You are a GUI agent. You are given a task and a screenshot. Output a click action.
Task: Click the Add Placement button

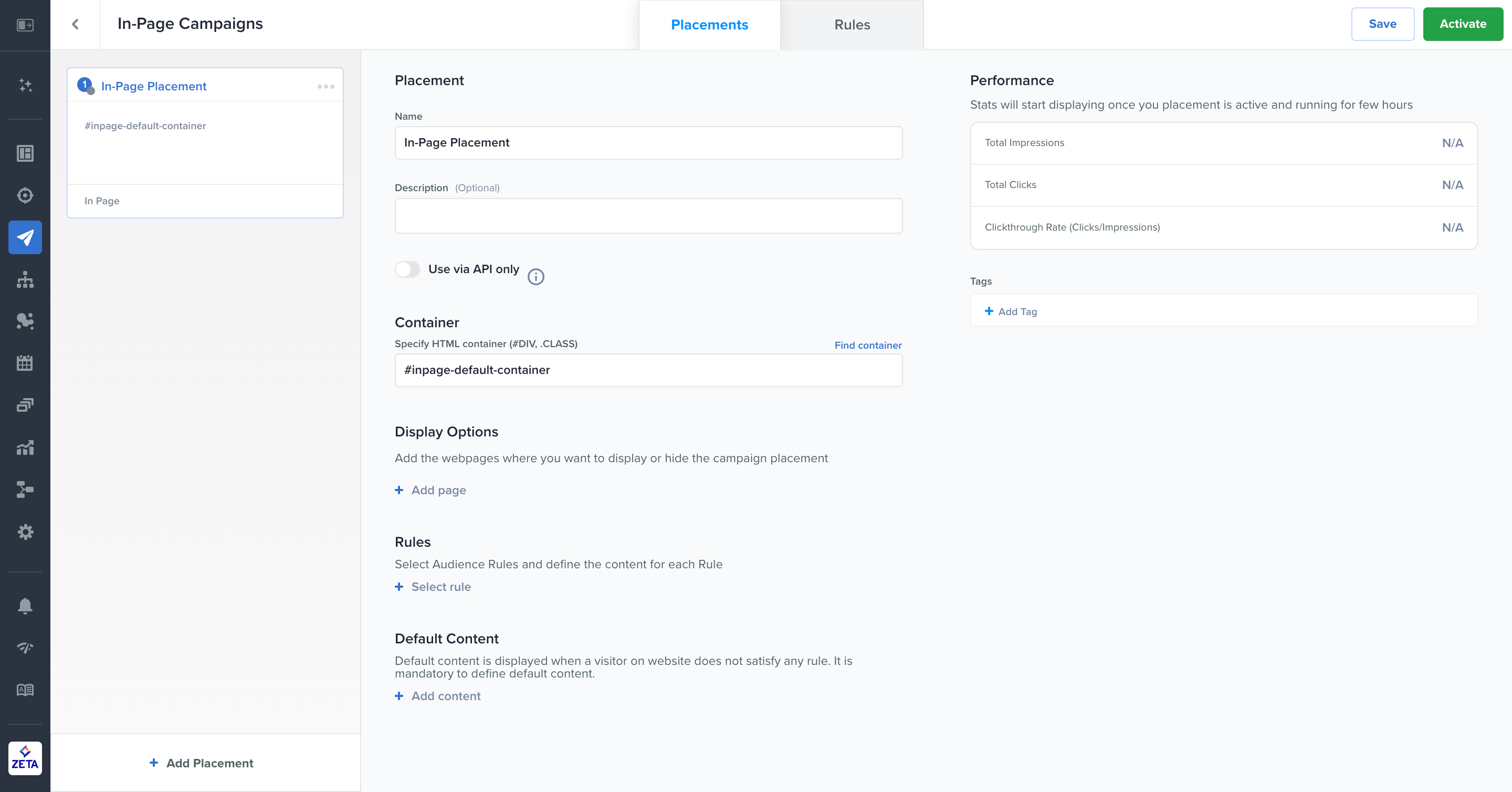(202, 763)
